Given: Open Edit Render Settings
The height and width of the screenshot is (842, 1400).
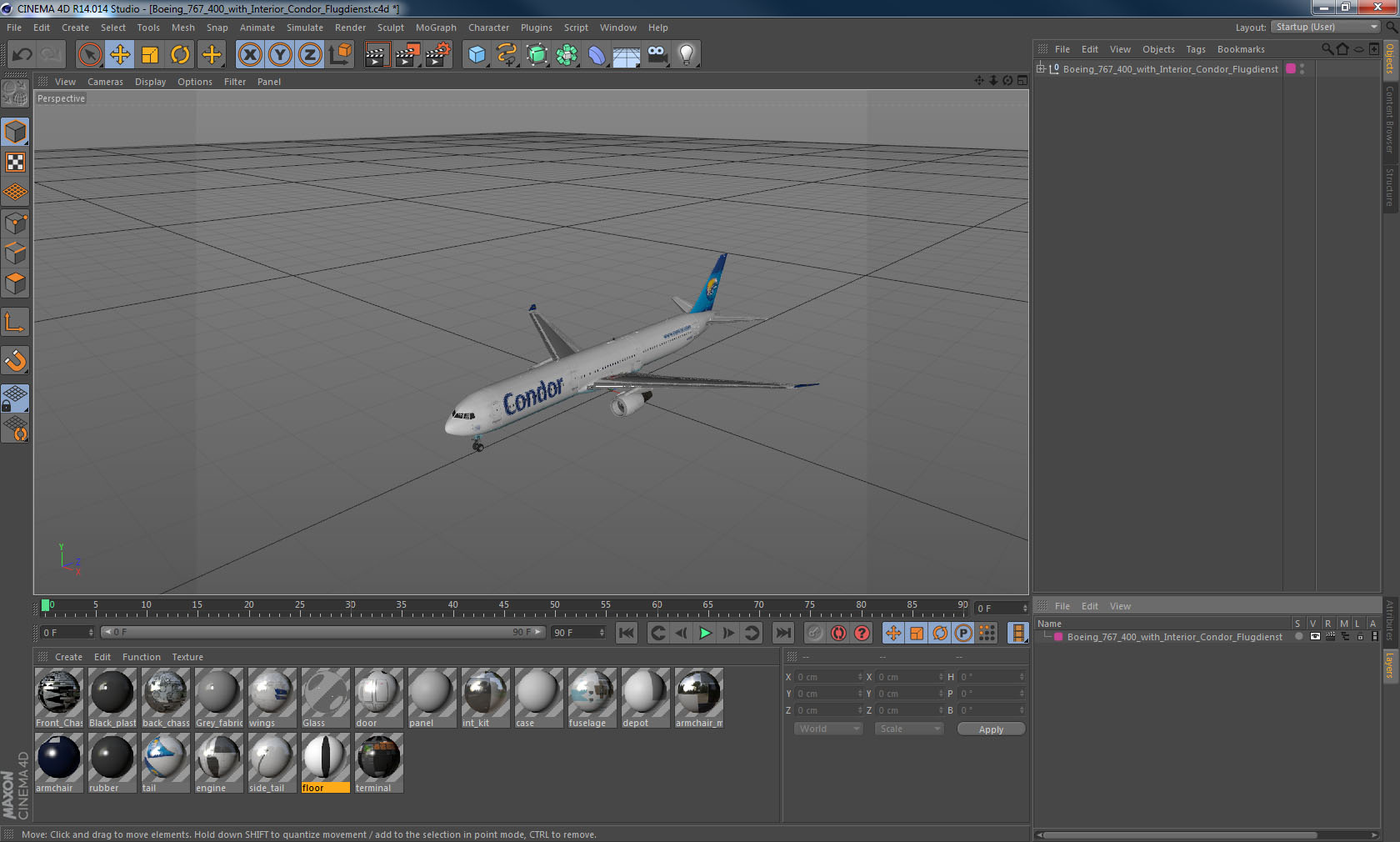Looking at the screenshot, I should (437, 55).
